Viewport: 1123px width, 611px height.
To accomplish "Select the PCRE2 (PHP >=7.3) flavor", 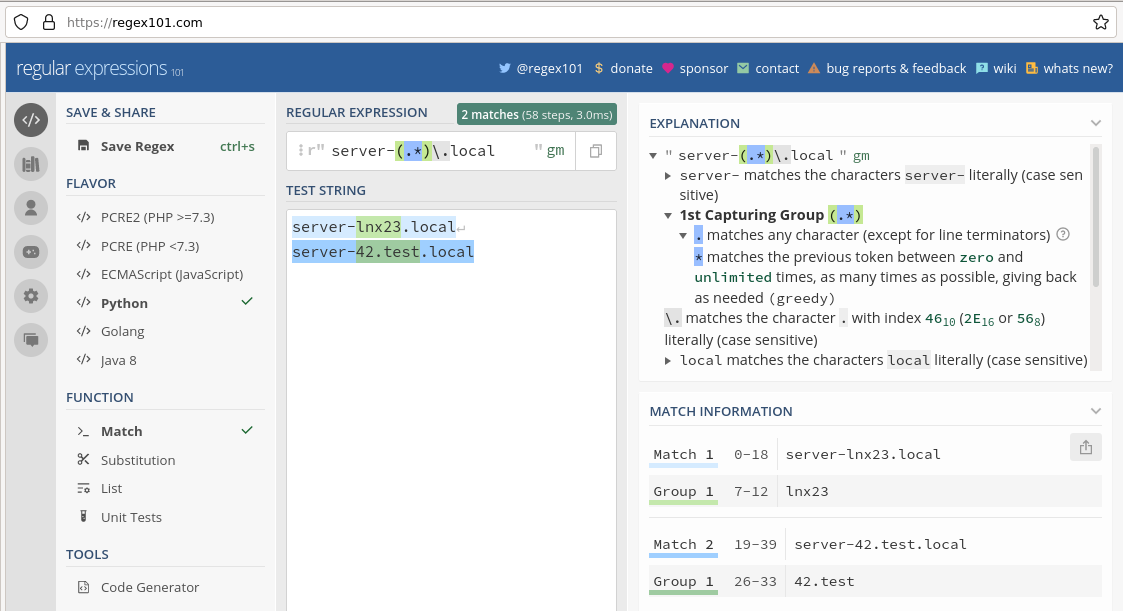I will [157, 217].
